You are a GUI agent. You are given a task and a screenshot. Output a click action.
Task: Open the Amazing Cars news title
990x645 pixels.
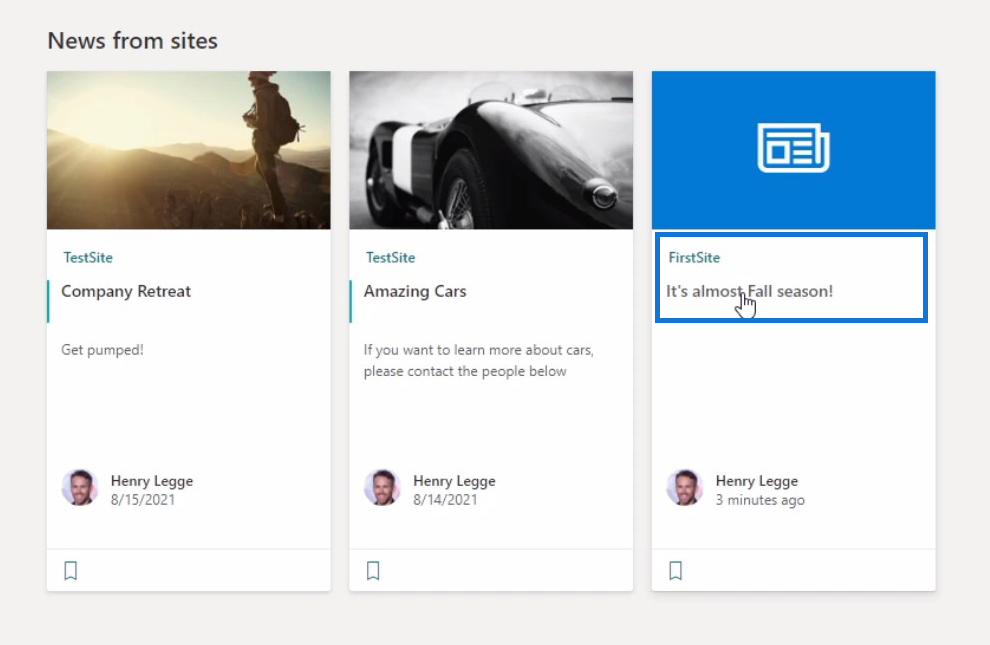[415, 292]
